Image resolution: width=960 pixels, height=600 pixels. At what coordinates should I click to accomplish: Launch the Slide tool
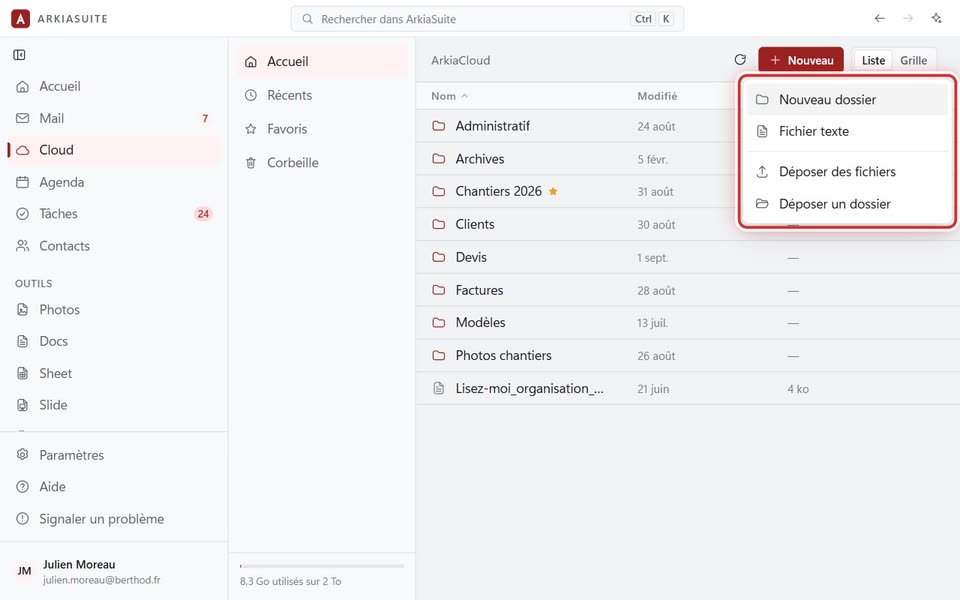point(113,405)
